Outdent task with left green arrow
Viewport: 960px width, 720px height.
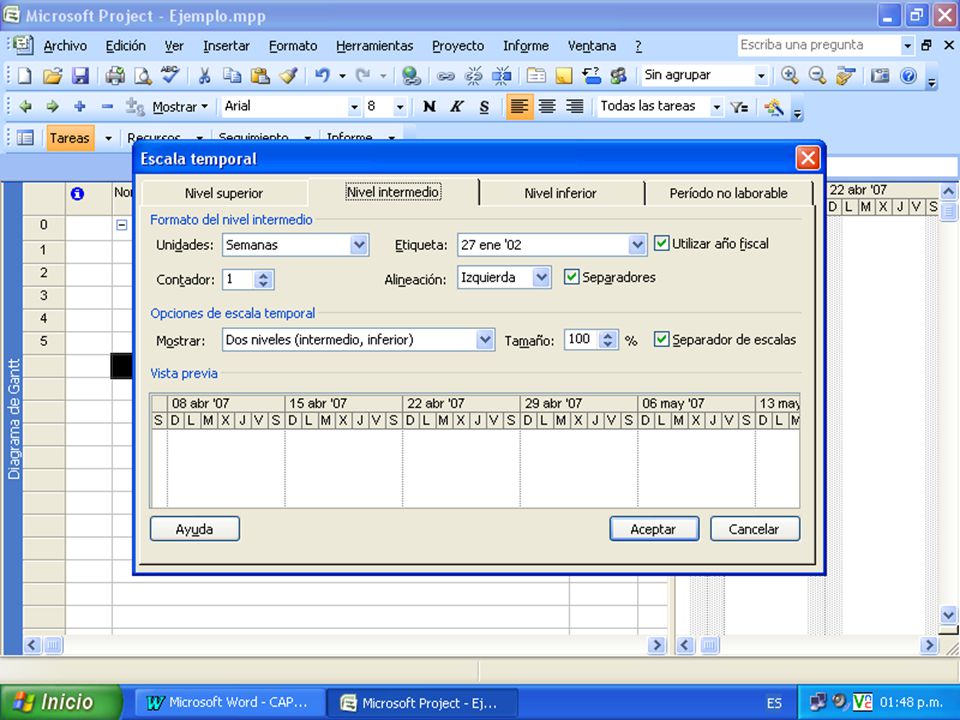(25, 107)
